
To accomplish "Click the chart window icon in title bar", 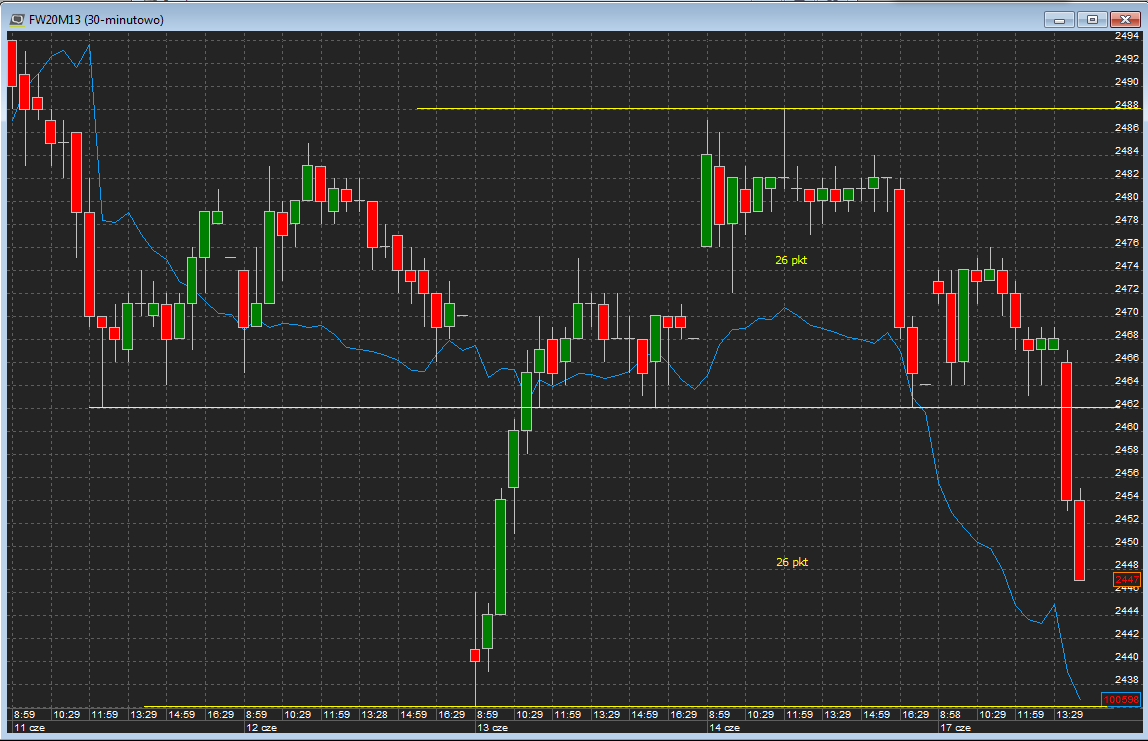I will pos(16,20).
